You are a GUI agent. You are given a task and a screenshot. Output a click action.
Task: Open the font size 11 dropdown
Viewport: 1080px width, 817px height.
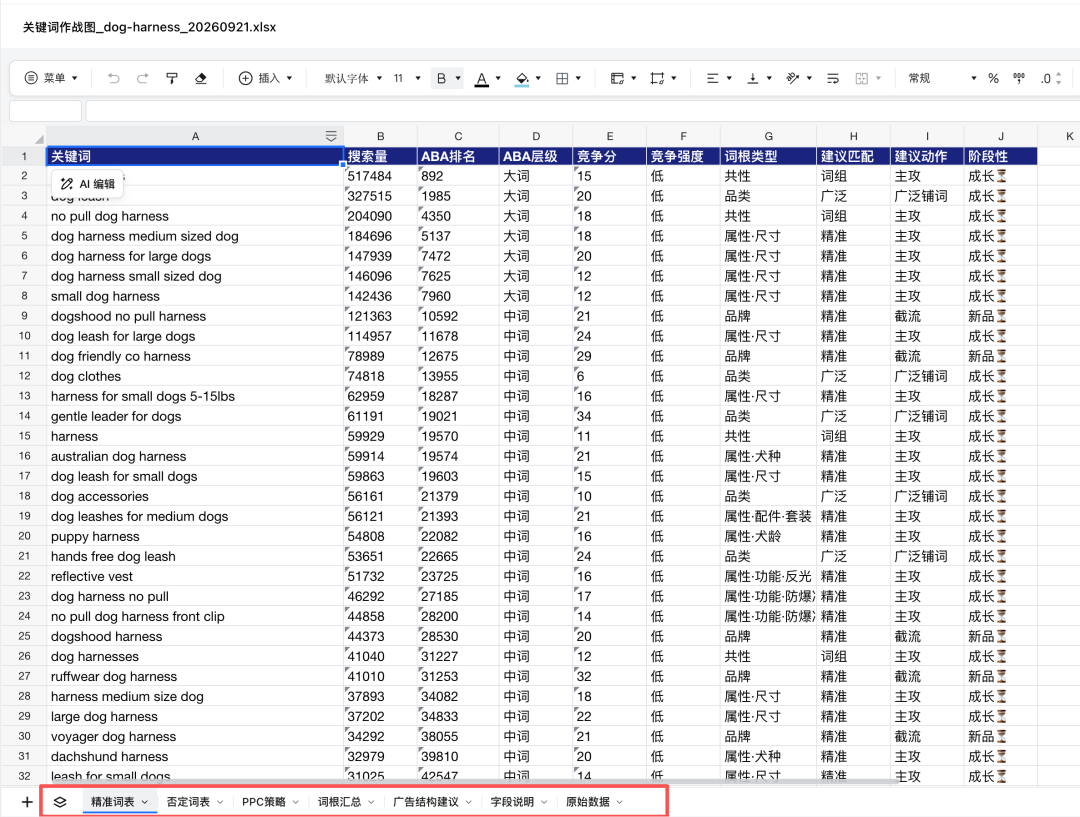click(406, 79)
